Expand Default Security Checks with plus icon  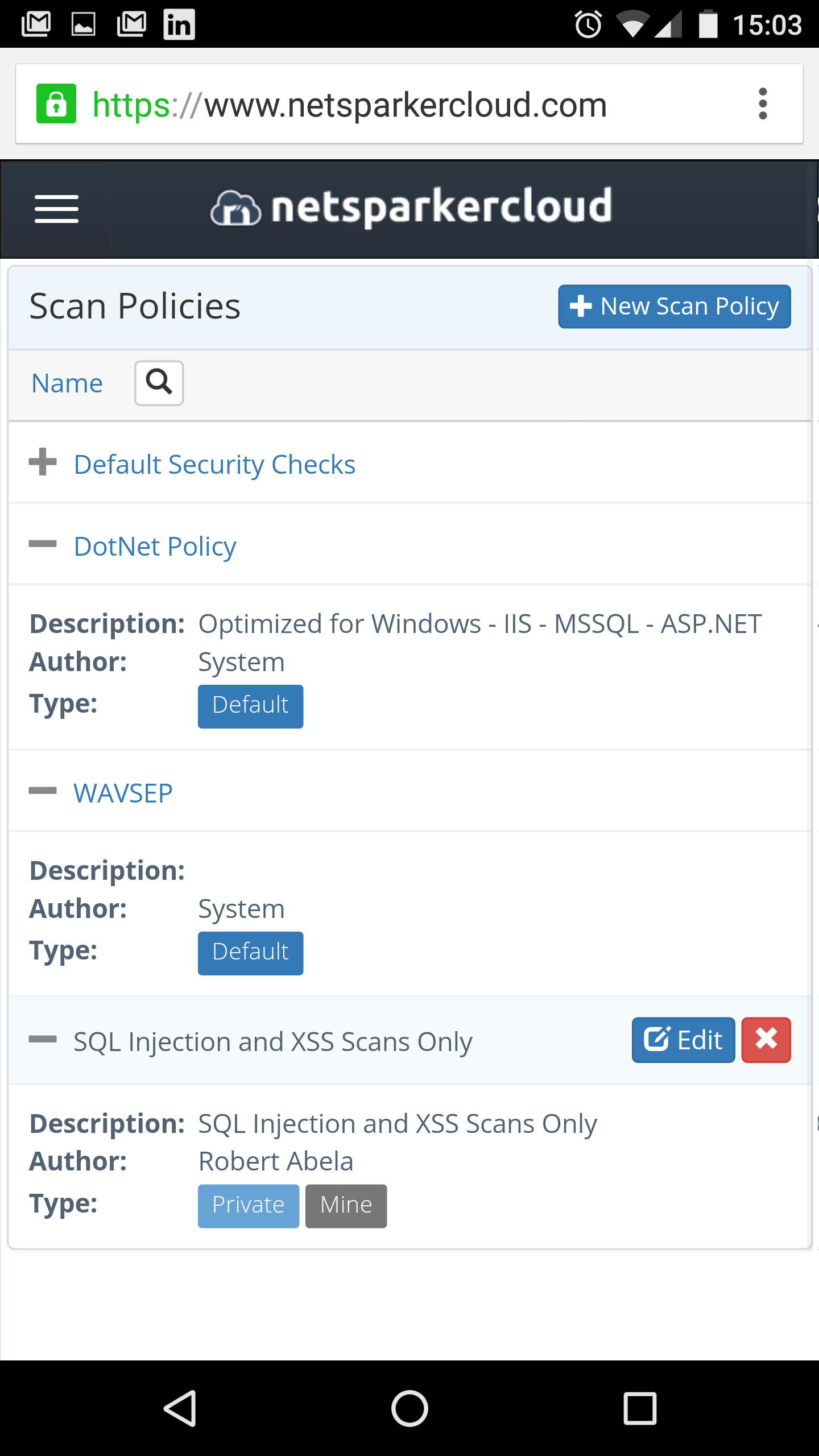coord(43,462)
